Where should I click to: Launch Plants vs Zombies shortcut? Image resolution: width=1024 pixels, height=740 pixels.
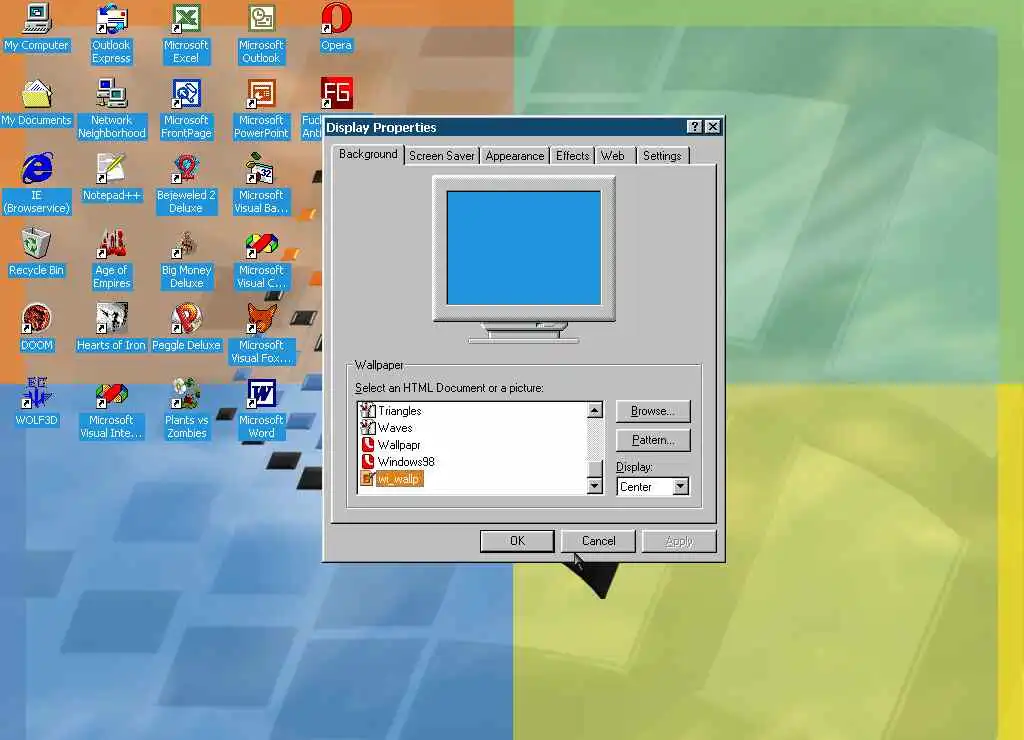click(x=186, y=408)
